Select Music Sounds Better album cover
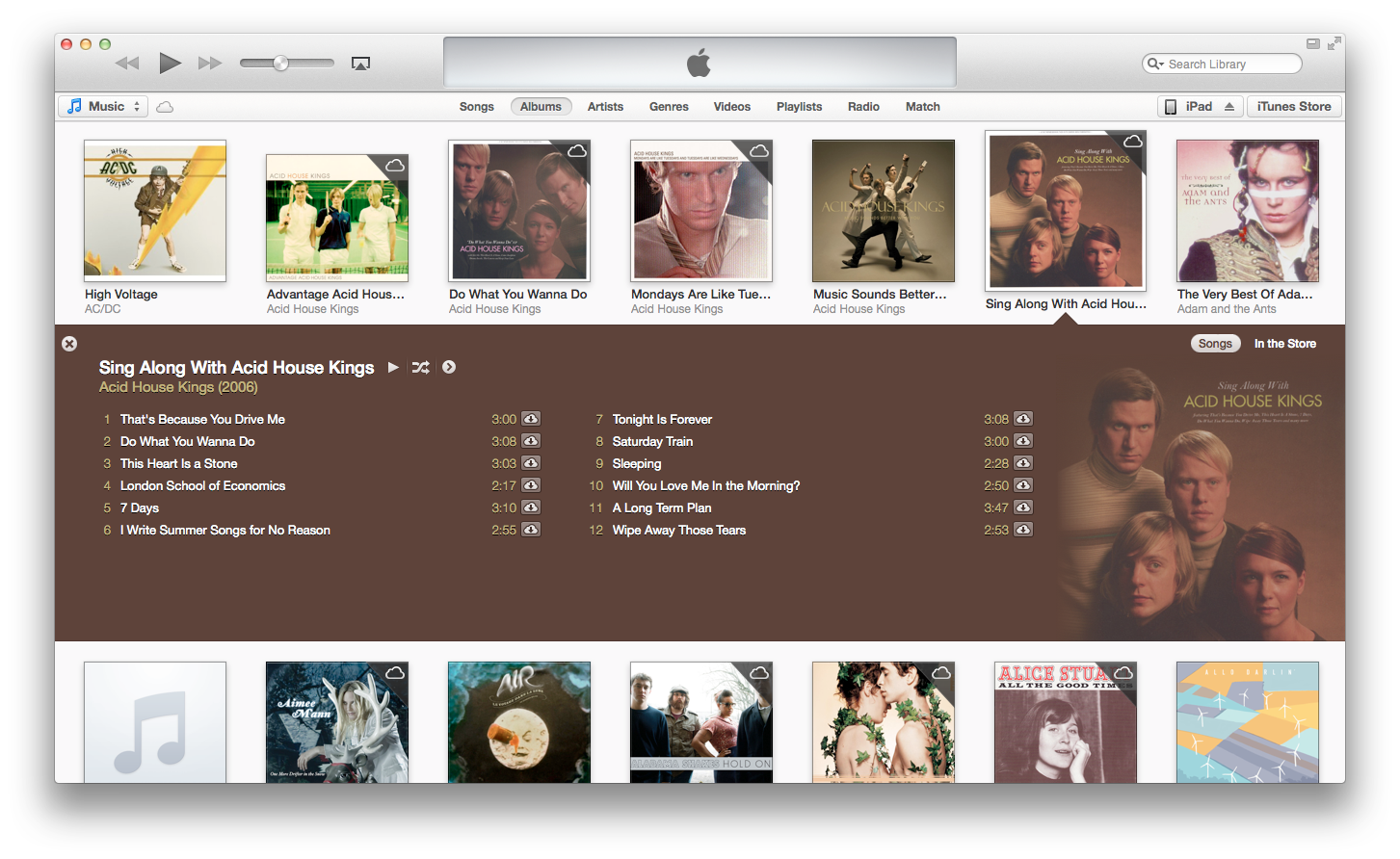This screenshot has width=1400, height=859. pyautogui.click(x=884, y=211)
